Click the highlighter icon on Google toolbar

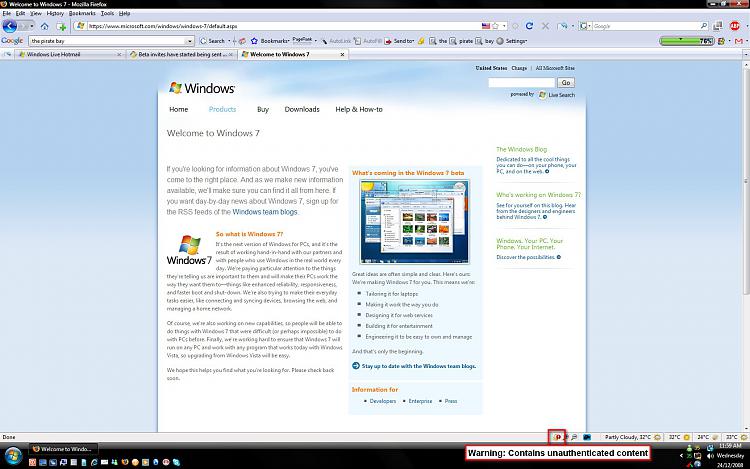coord(421,41)
